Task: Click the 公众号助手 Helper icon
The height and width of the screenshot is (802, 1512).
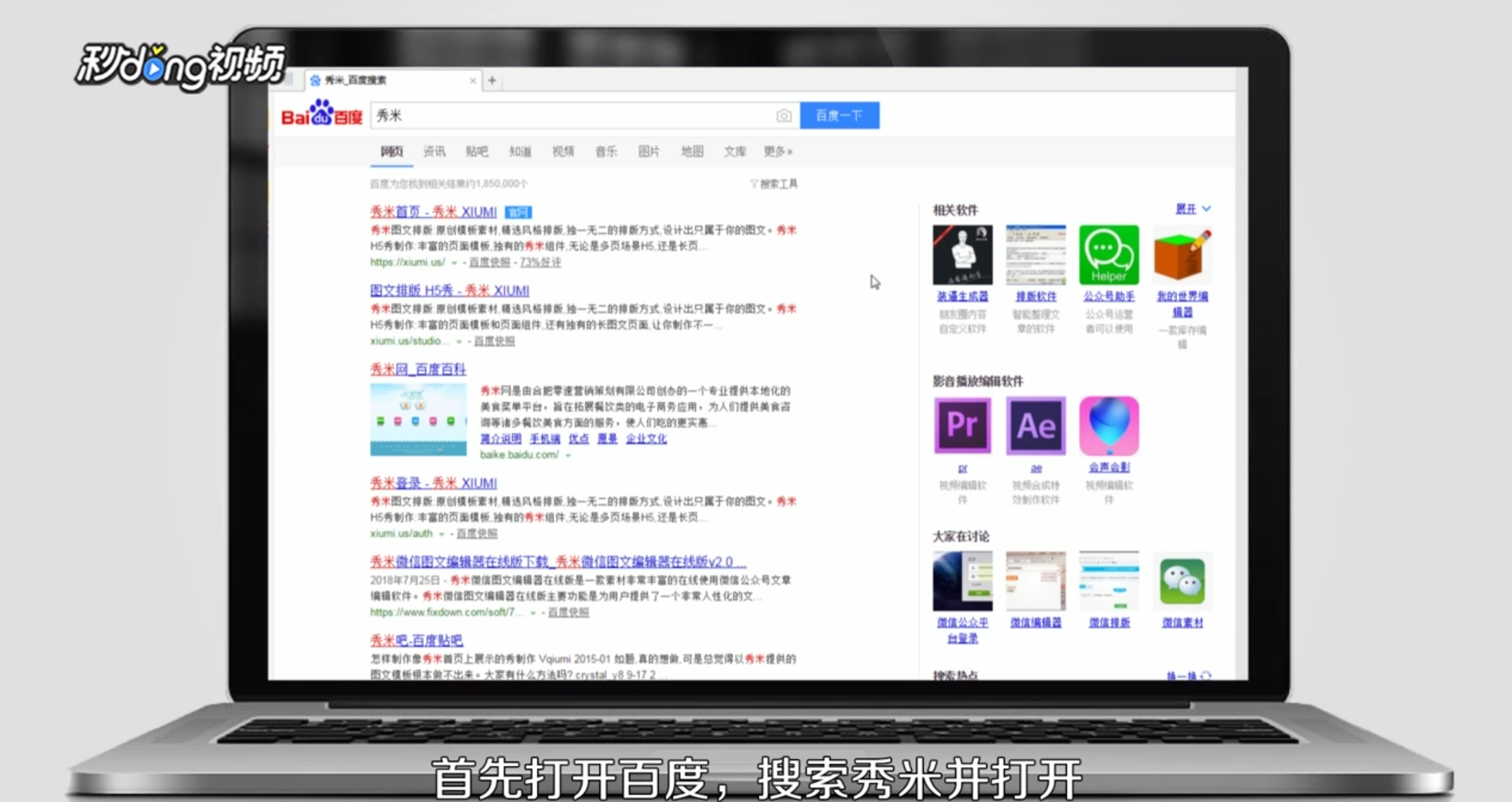Action: 1109,255
